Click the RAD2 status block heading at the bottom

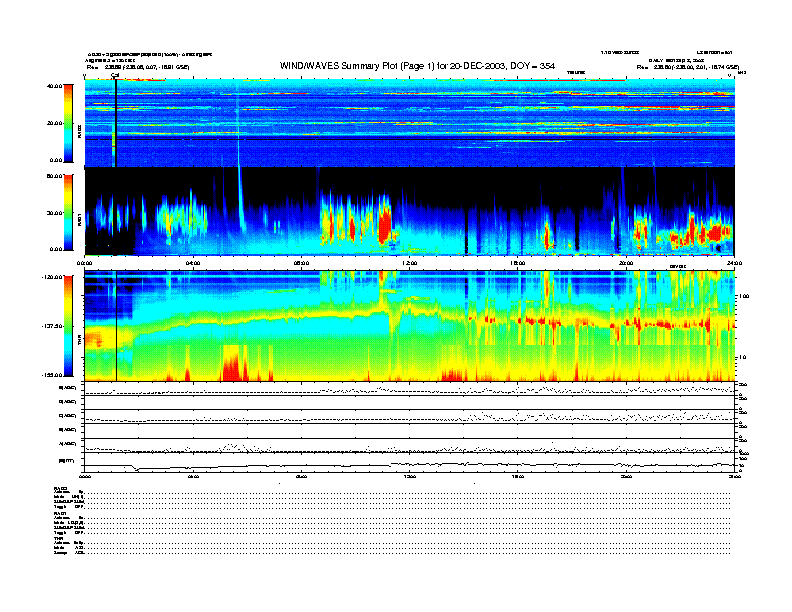(61, 488)
